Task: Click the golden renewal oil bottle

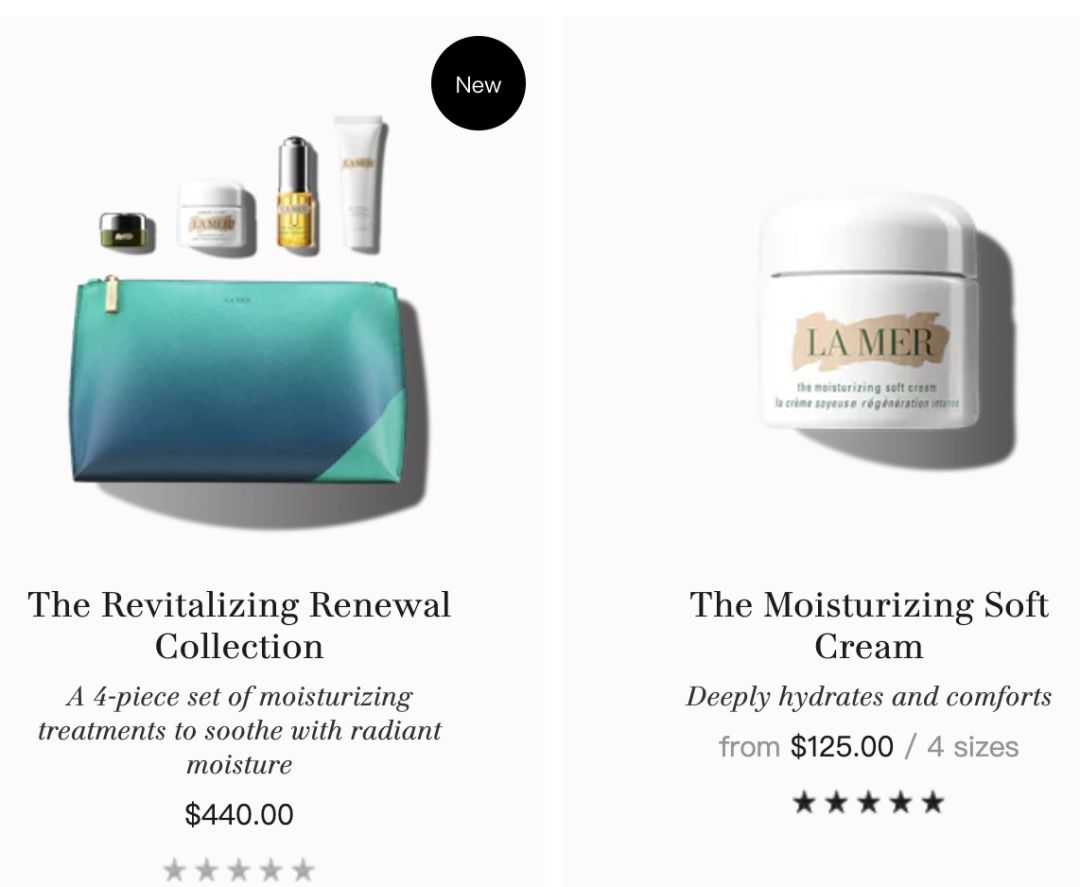Action: pos(295,192)
